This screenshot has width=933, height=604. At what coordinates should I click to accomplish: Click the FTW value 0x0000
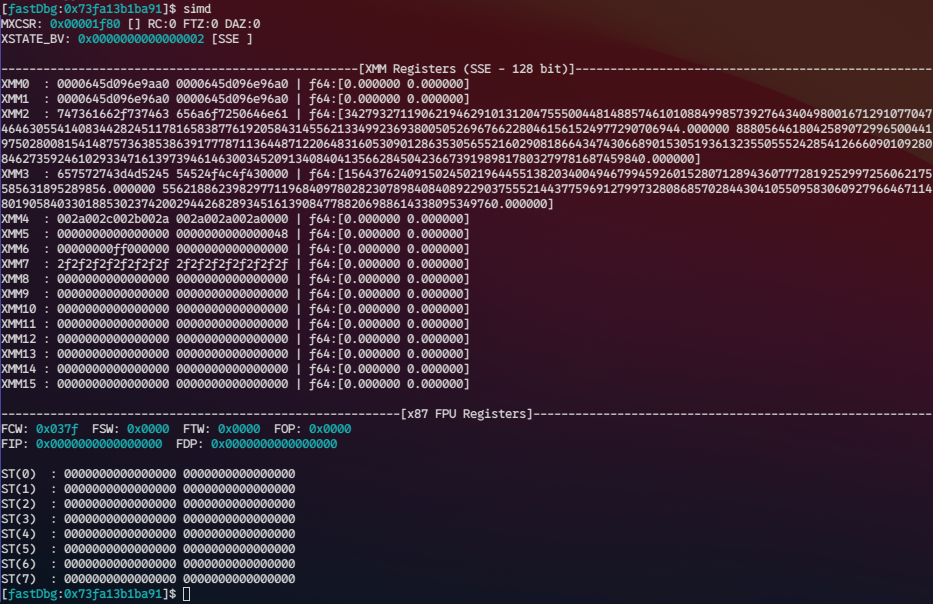click(x=239, y=429)
